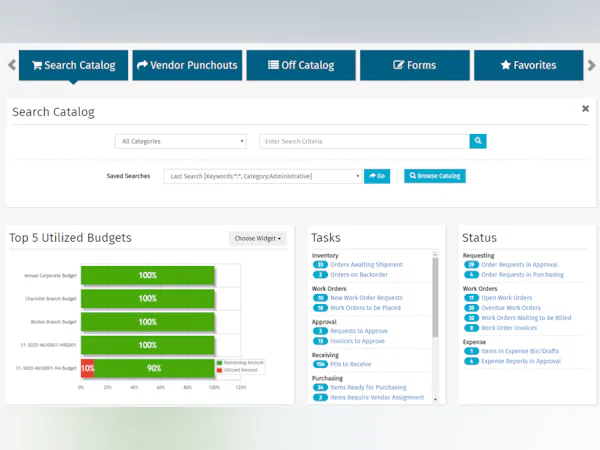Screen dimensions: 600x450
Task: Open the Choose Widget dropdown
Action: (x=258, y=238)
